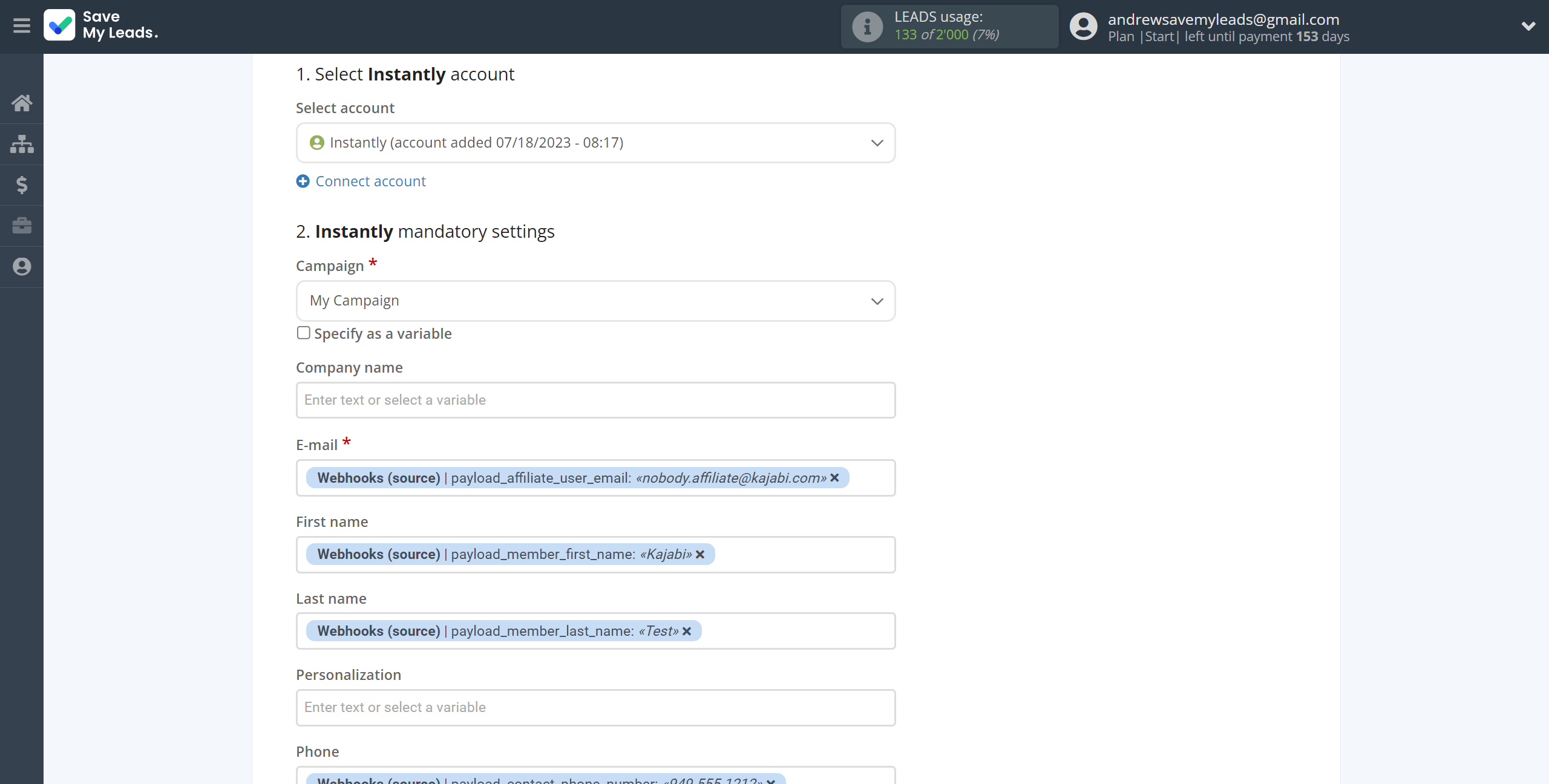Click the green account status icon in dropdown
1549x784 pixels.
(317, 143)
